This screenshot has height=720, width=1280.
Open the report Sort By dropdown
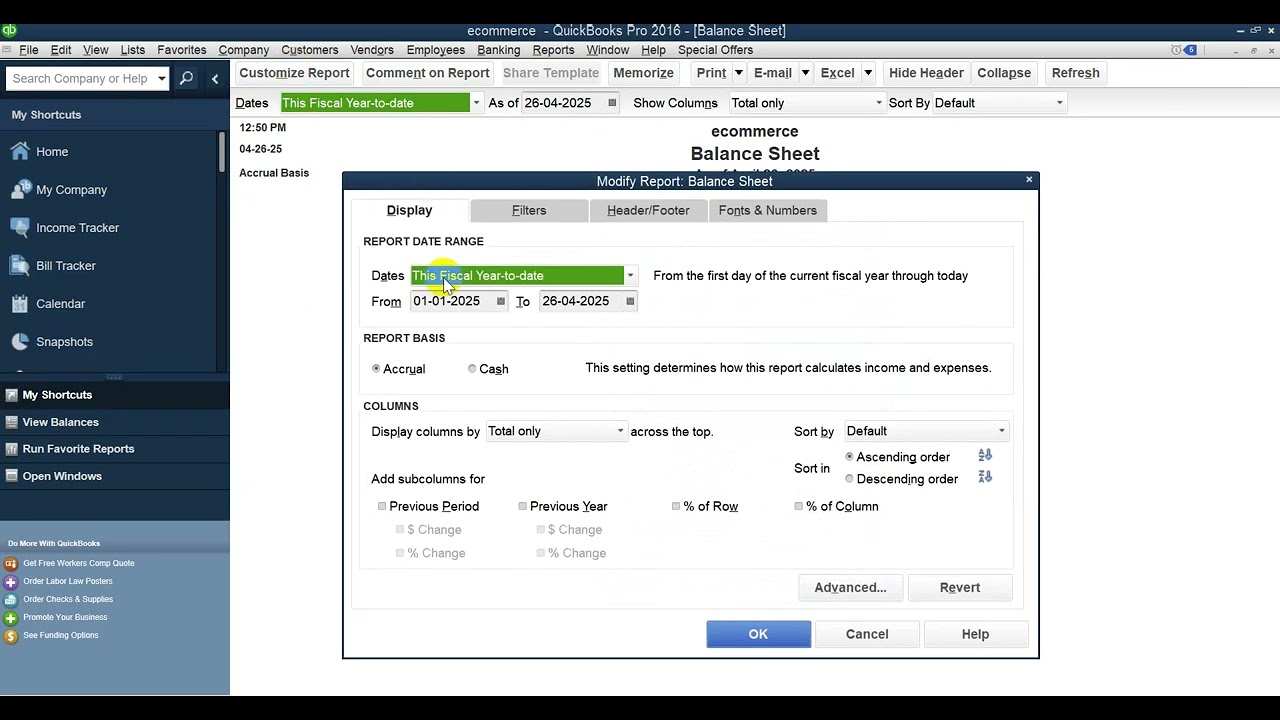tap(1060, 103)
